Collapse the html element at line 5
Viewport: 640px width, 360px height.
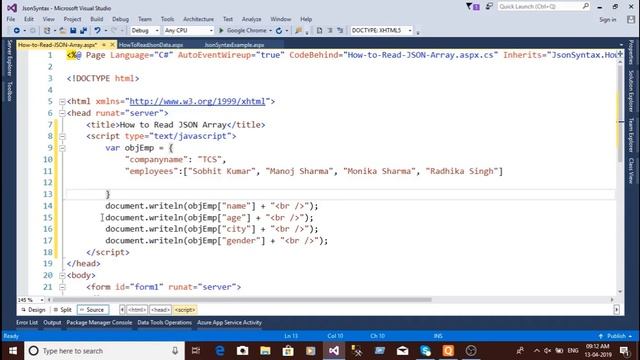62,102
